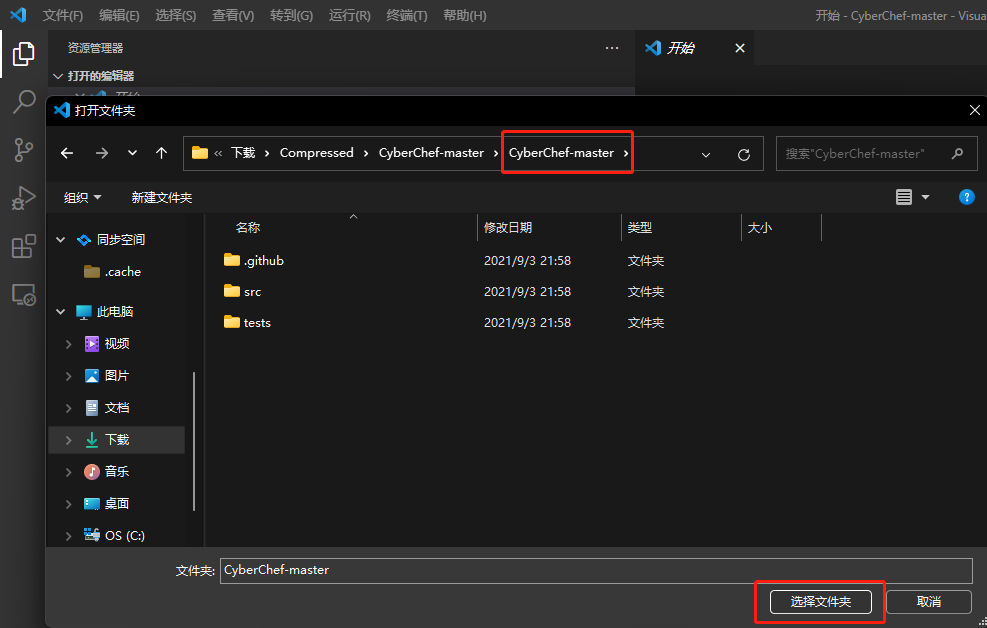Go forward in the folder dialog
Image resolution: width=987 pixels, height=628 pixels.
click(101, 153)
